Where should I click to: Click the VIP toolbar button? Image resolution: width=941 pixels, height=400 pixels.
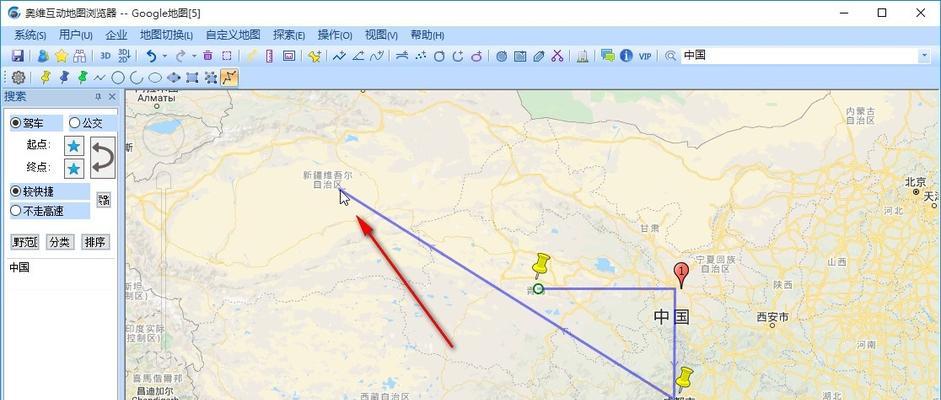click(645, 56)
